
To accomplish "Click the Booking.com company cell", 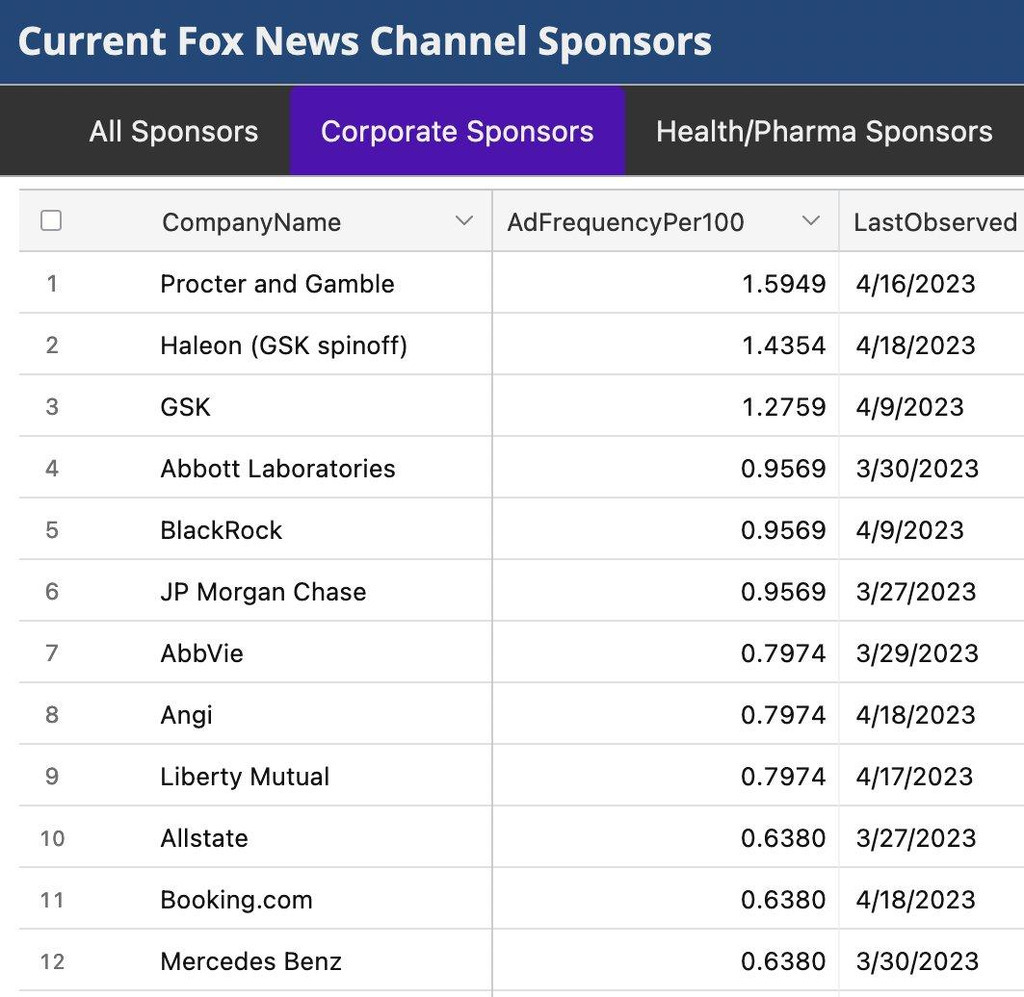I will [x=236, y=900].
